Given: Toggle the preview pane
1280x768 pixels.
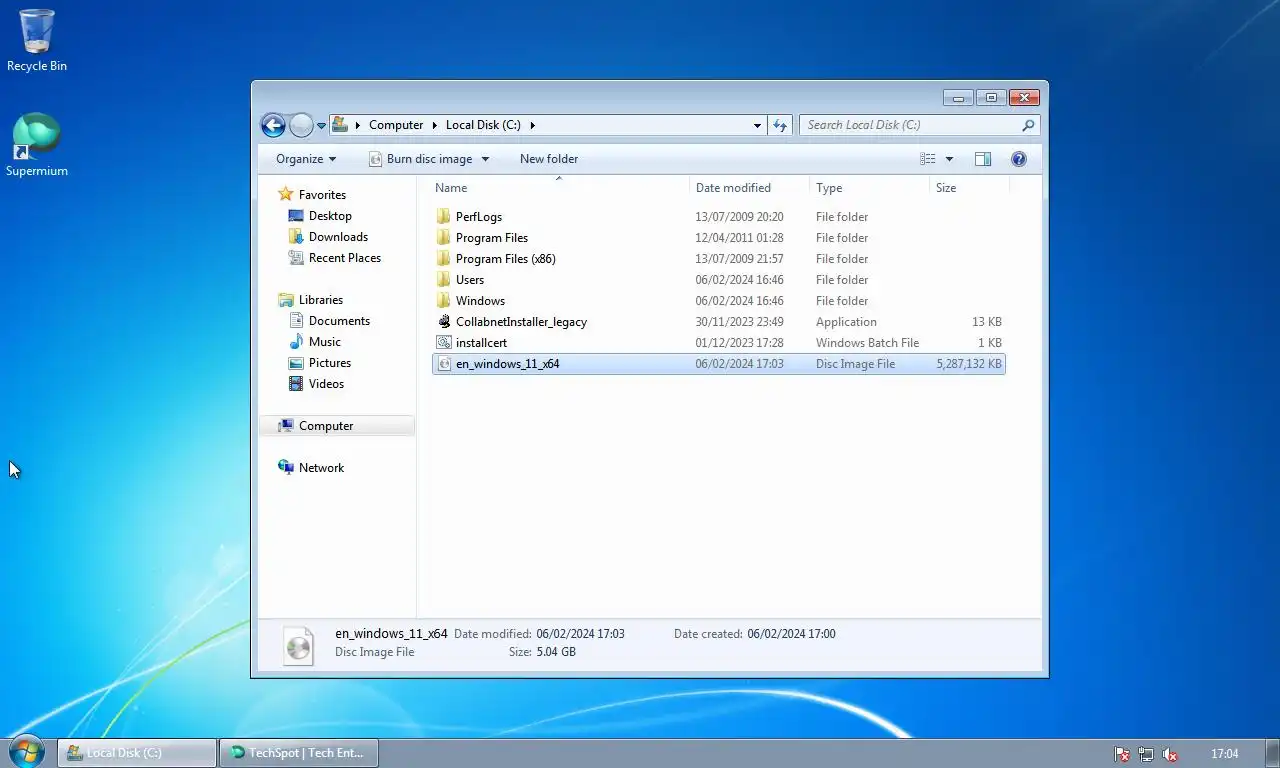Looking at the screenshot, I should click(983, 159).
